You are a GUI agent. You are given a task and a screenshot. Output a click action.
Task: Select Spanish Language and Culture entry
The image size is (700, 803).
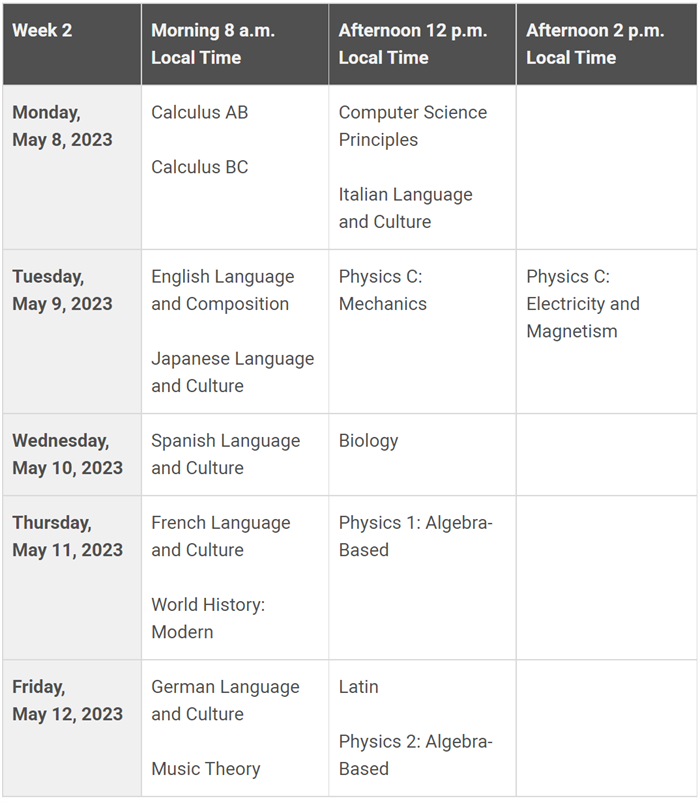(225, 454)
